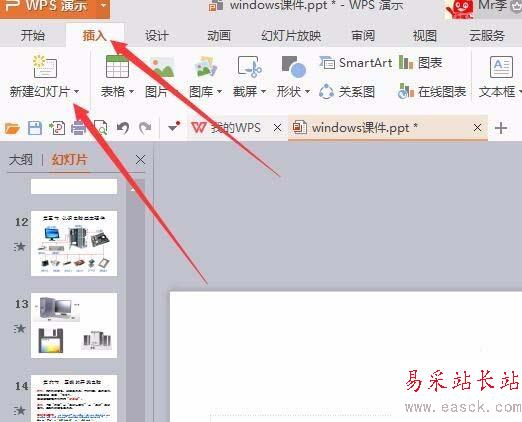Switch to the 大纲 outline pane tab
Screen dimensions: 522x422
click(x=21, y=160)
